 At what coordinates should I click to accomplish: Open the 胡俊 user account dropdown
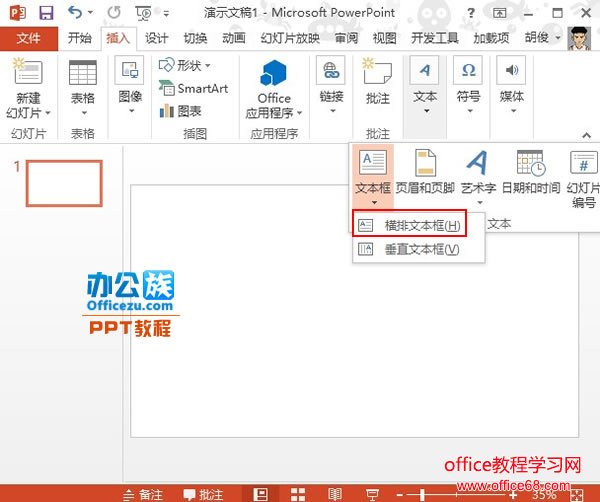(x=543, y=38)
